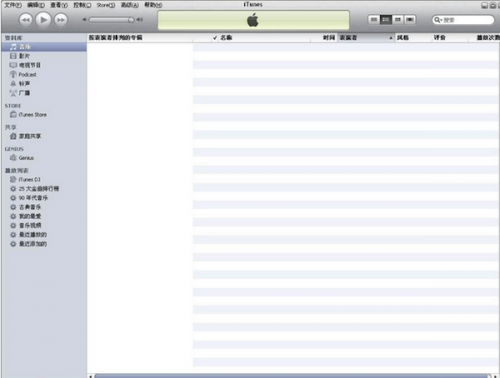Open the search magnifier dropdown
The width and height of the screenshot is (500, 378).
click(x=438, y=20)
